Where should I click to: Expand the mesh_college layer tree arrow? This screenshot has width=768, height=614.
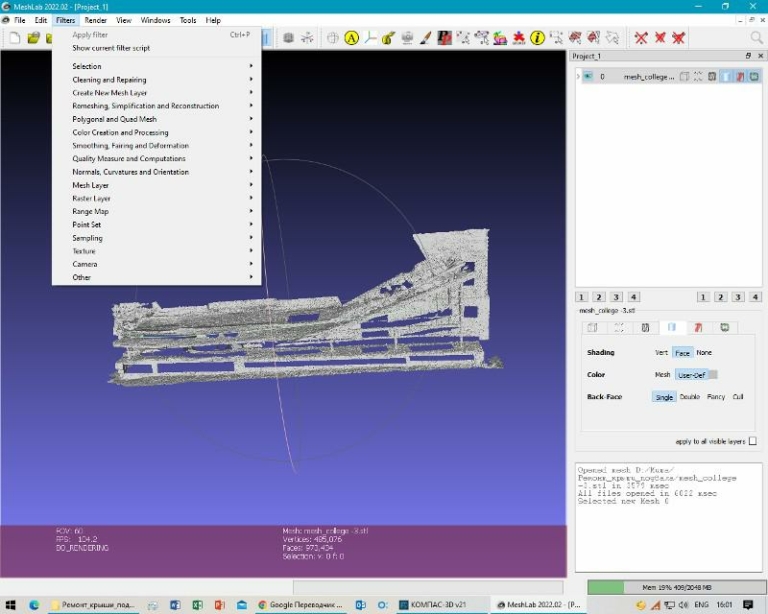577,76
